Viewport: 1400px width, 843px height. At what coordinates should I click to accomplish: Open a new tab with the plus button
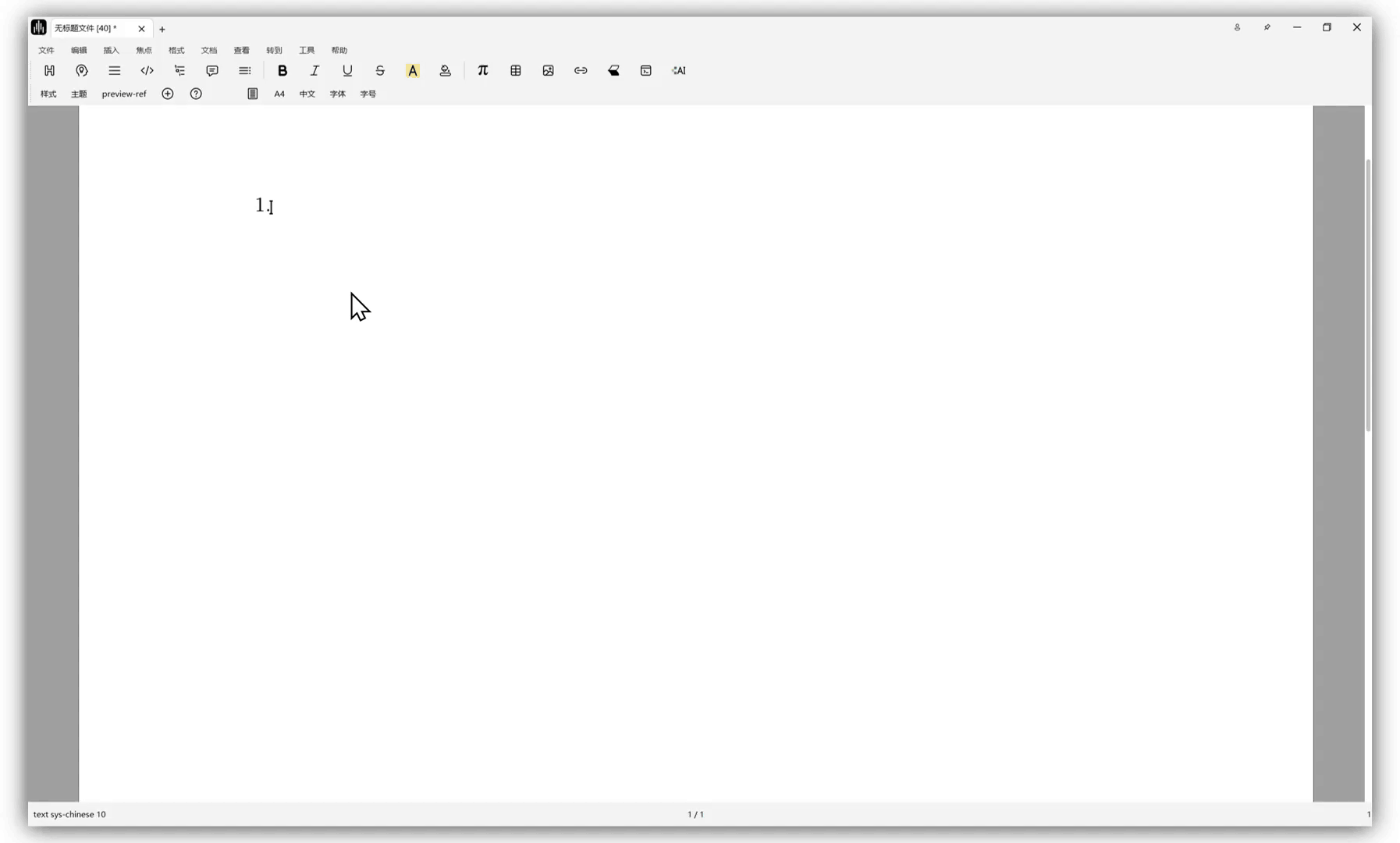click(162, 29)
